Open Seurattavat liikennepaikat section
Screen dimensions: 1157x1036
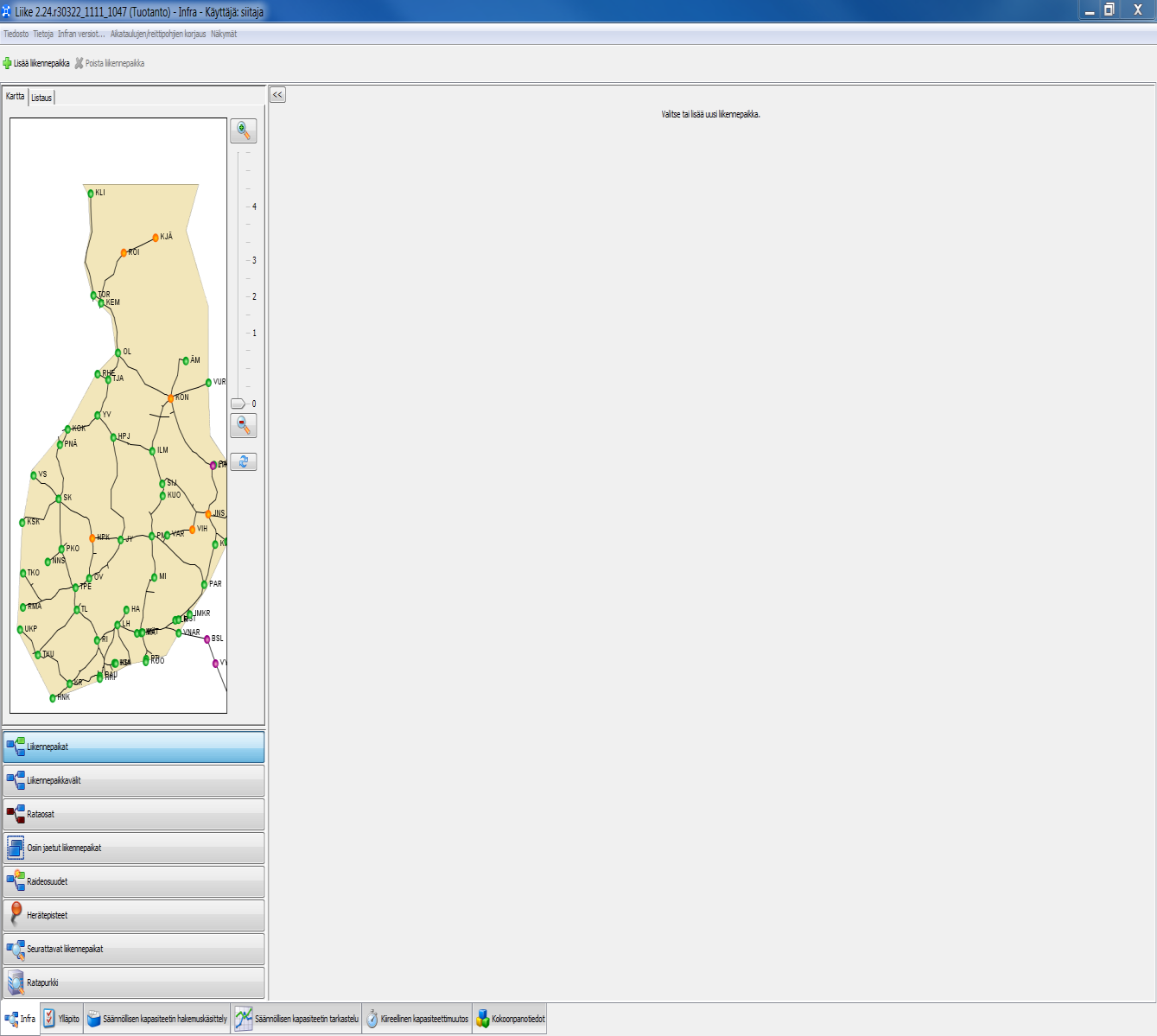(x=134, y=949)
